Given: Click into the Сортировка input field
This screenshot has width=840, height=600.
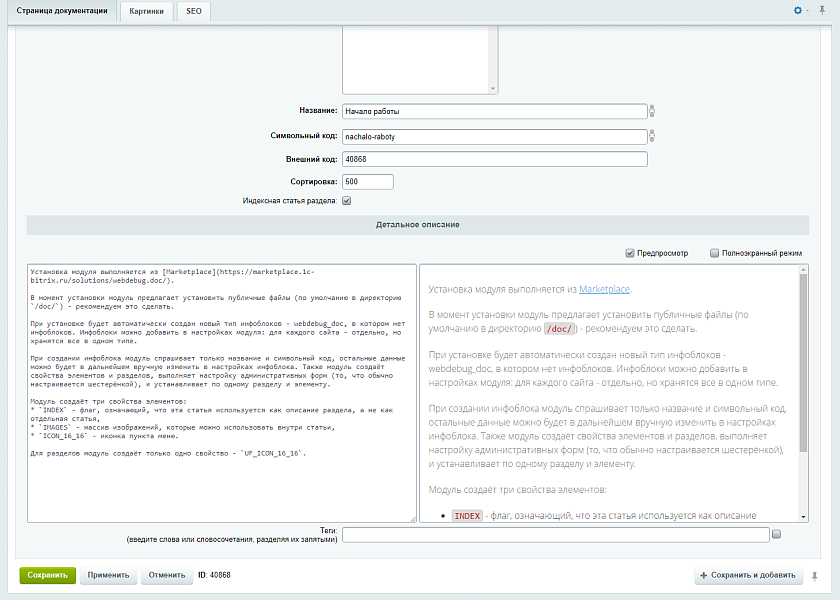Looking at the screenshot, I should coord(366,182).
